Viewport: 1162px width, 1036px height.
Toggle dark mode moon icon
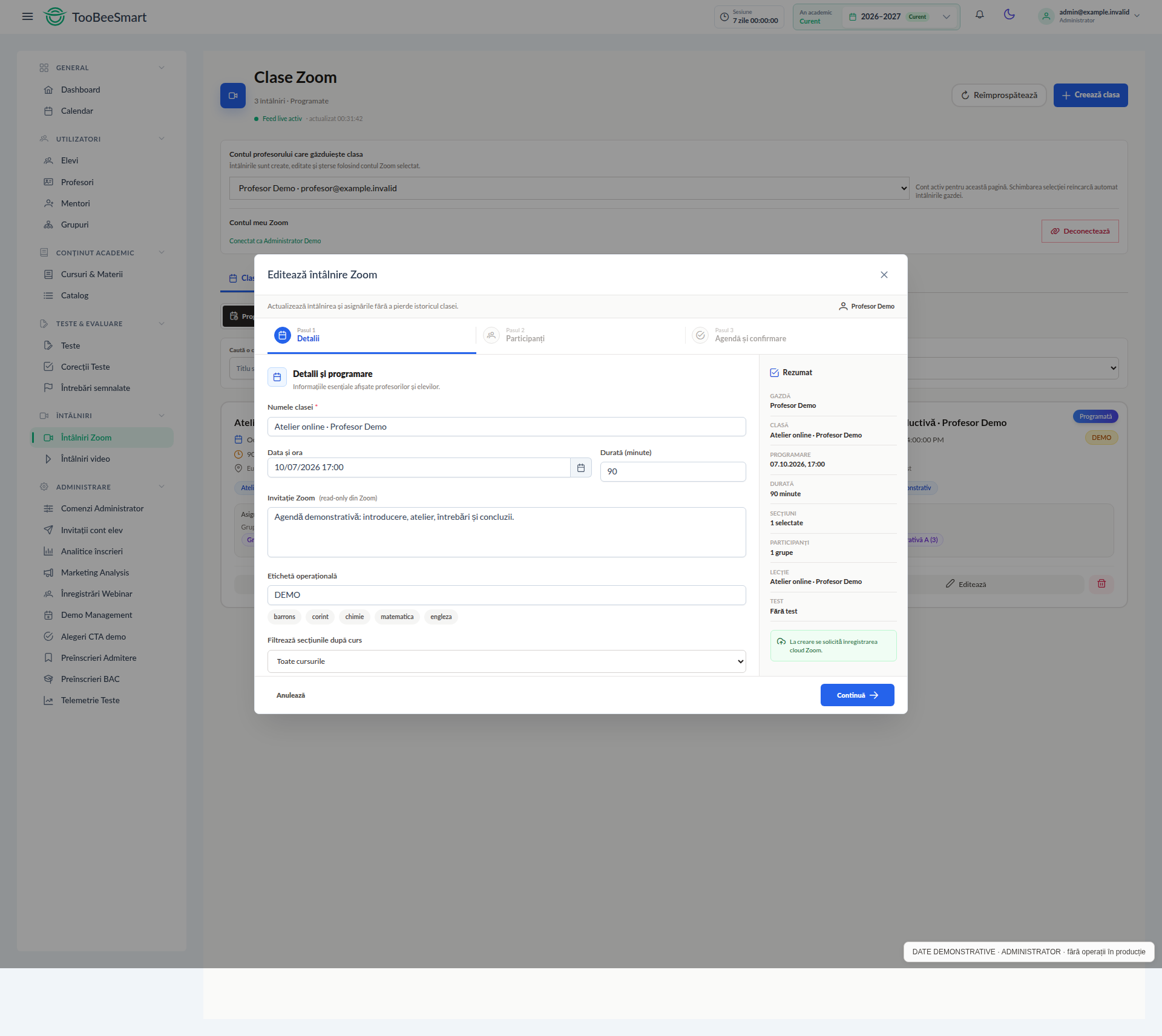pyautogui.click(x=1009, y=15)
